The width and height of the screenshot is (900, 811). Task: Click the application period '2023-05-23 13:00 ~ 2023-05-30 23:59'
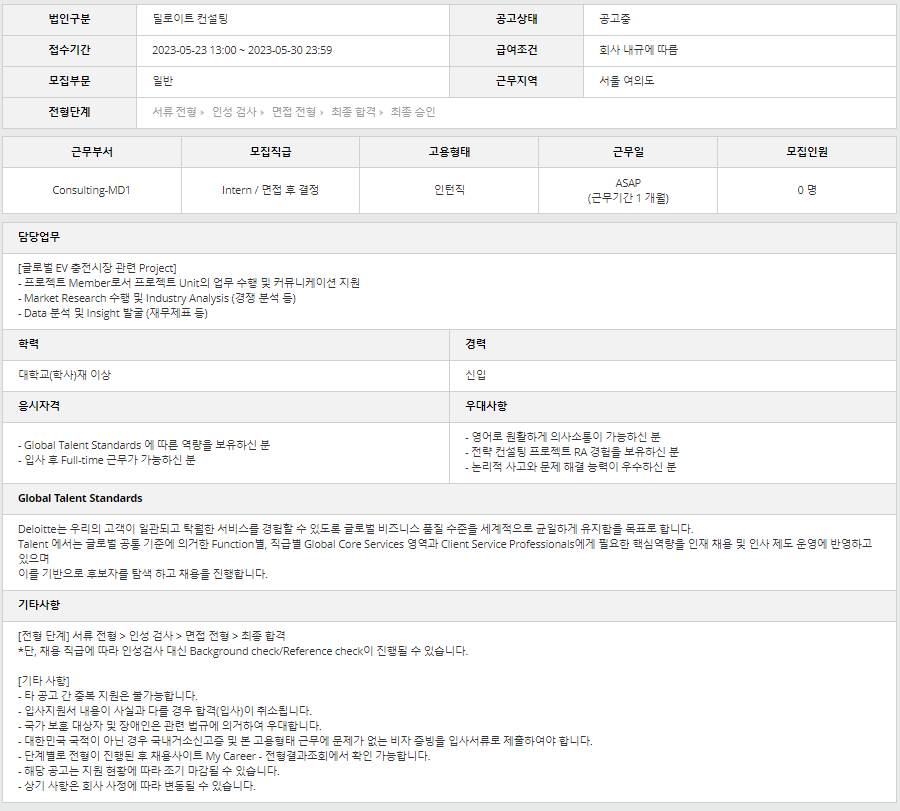point(242,50)
